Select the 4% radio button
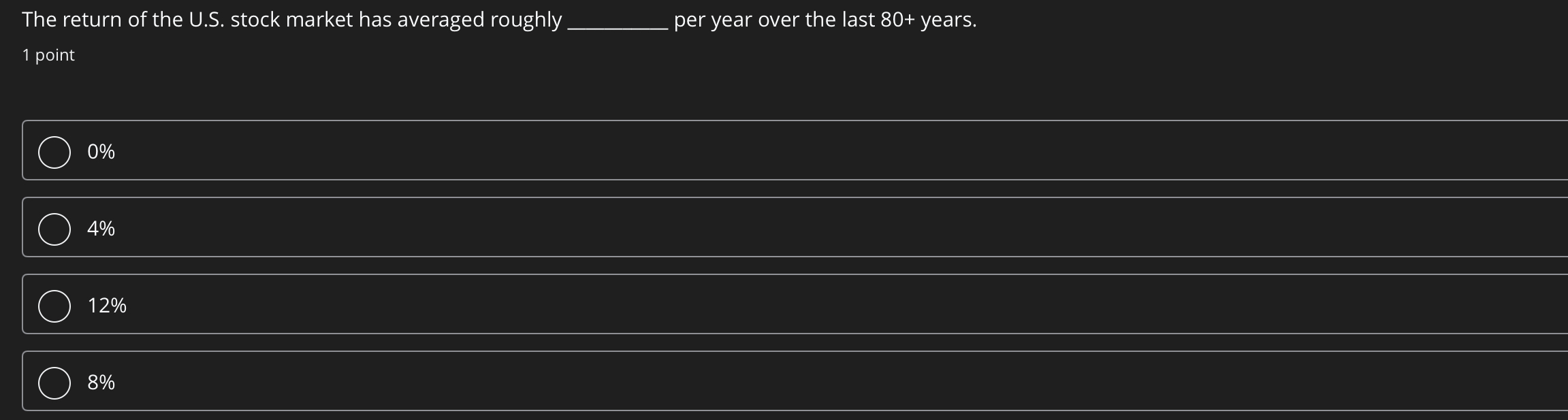The height and width of the screenshot is (420, 1568). click(x=54, y=228)
